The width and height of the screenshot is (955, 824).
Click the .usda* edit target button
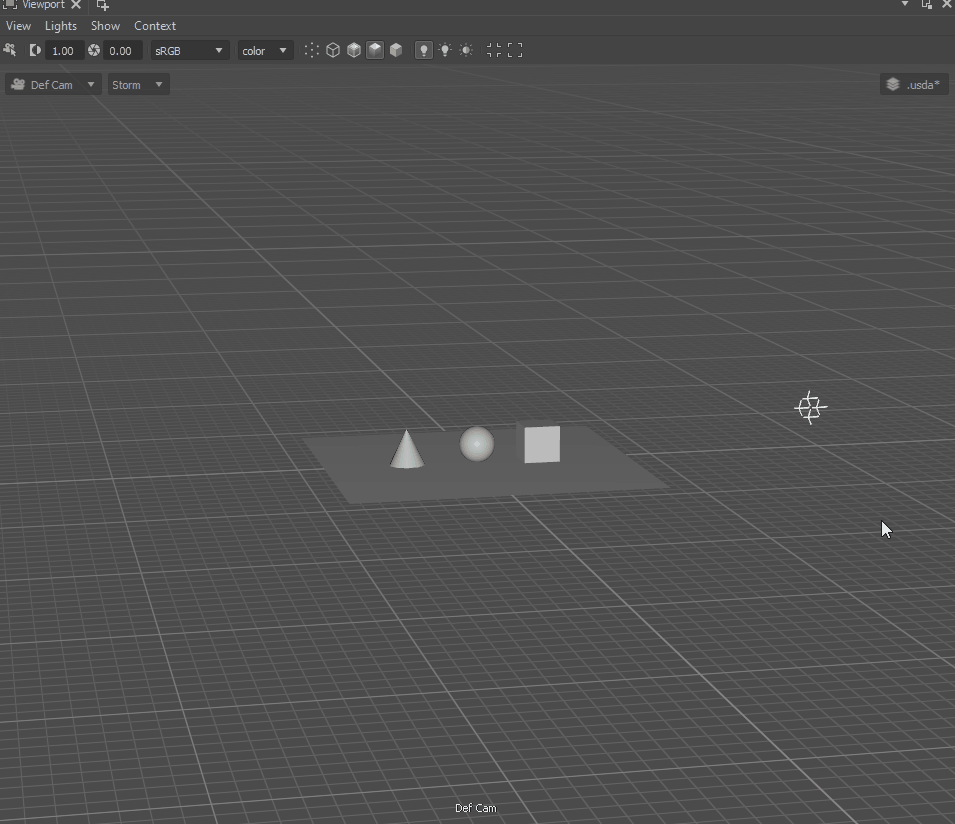click(914, 85)
